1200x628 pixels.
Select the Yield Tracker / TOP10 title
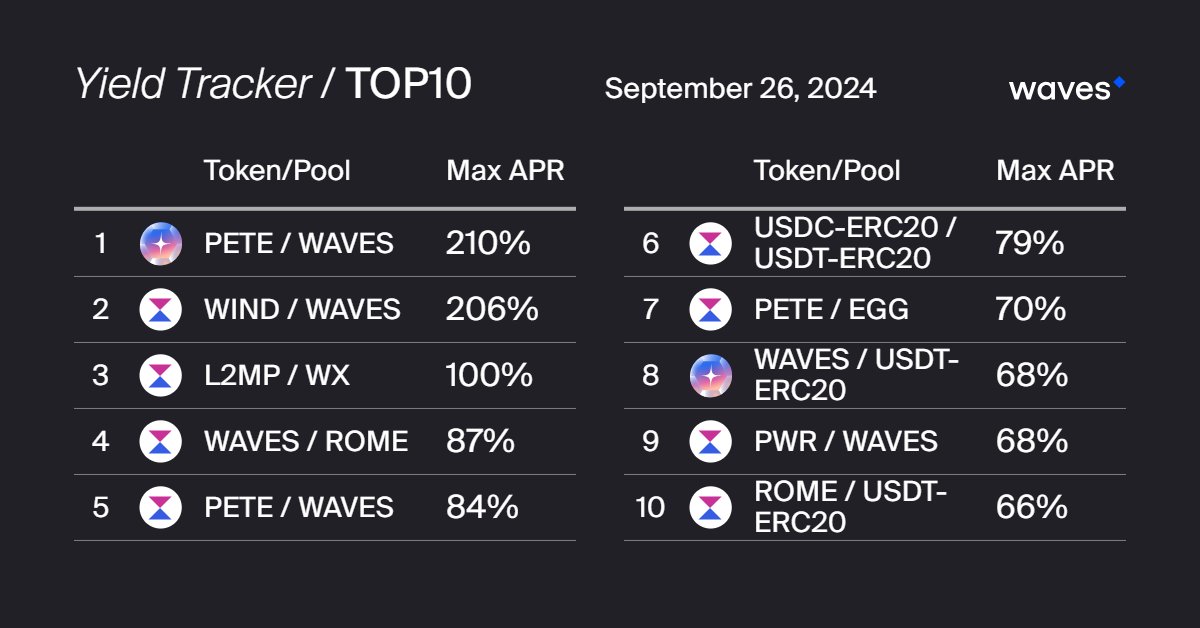273,85
